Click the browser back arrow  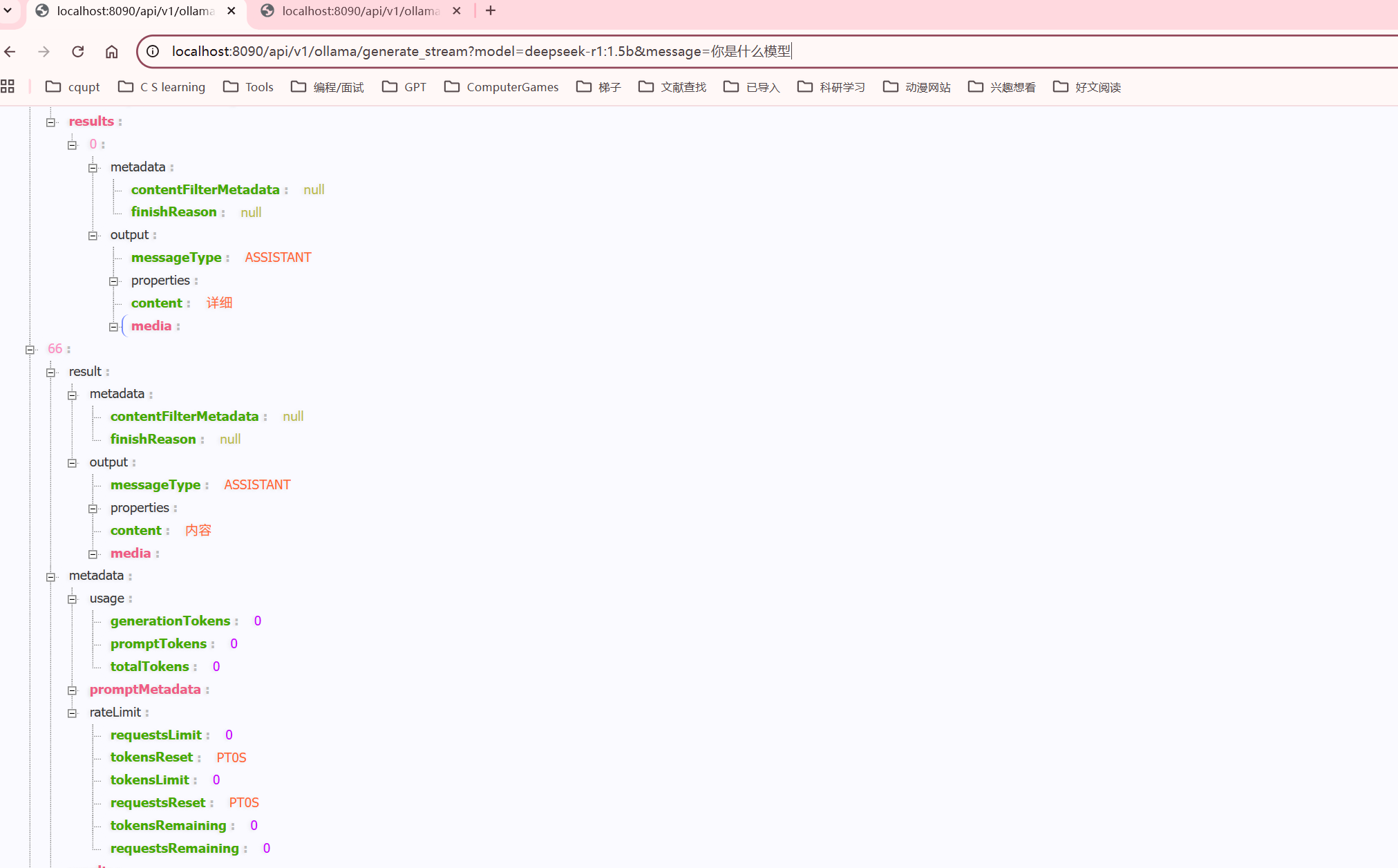[x=10, y=52]
